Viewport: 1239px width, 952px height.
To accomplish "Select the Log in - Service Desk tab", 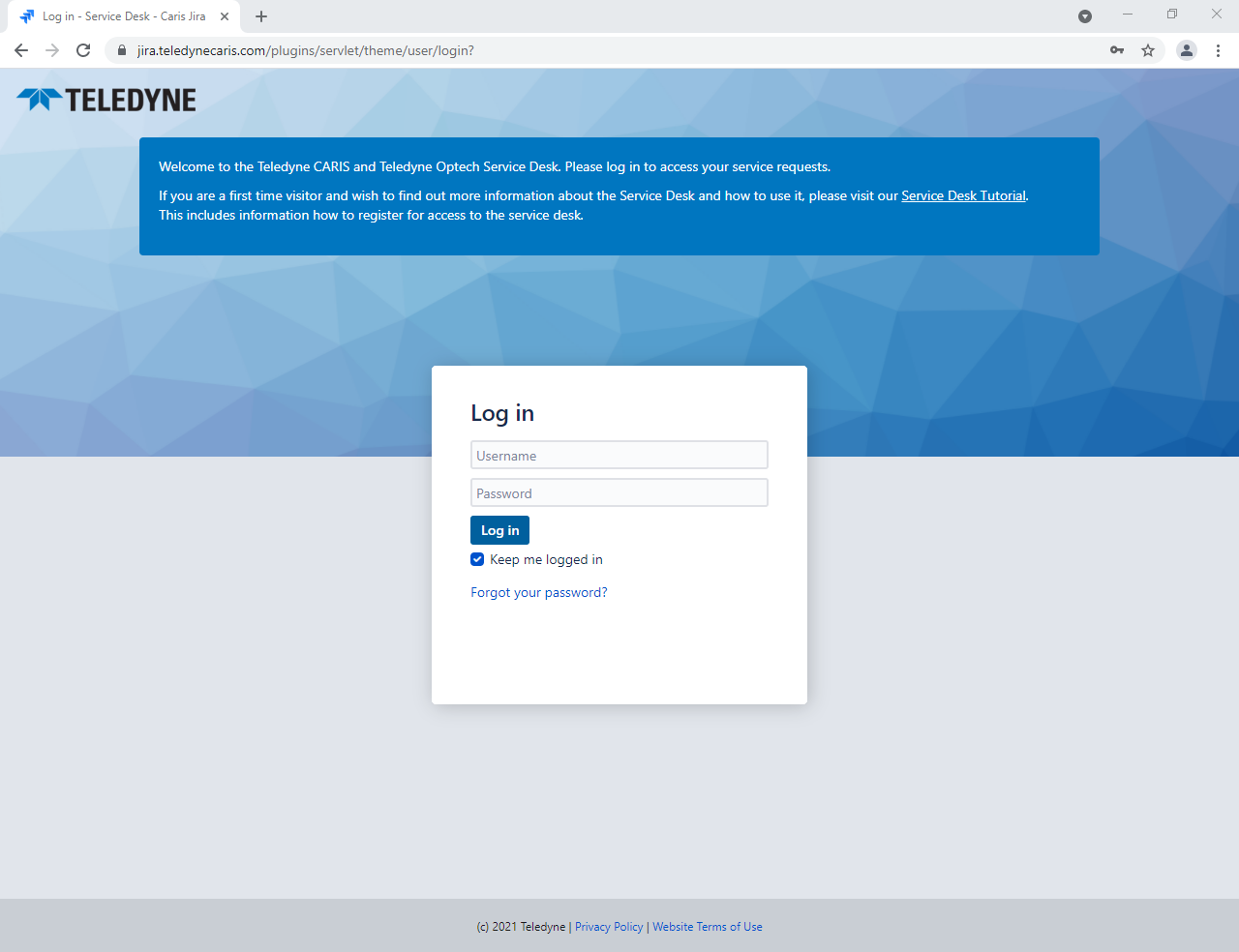I will [124, 16].
